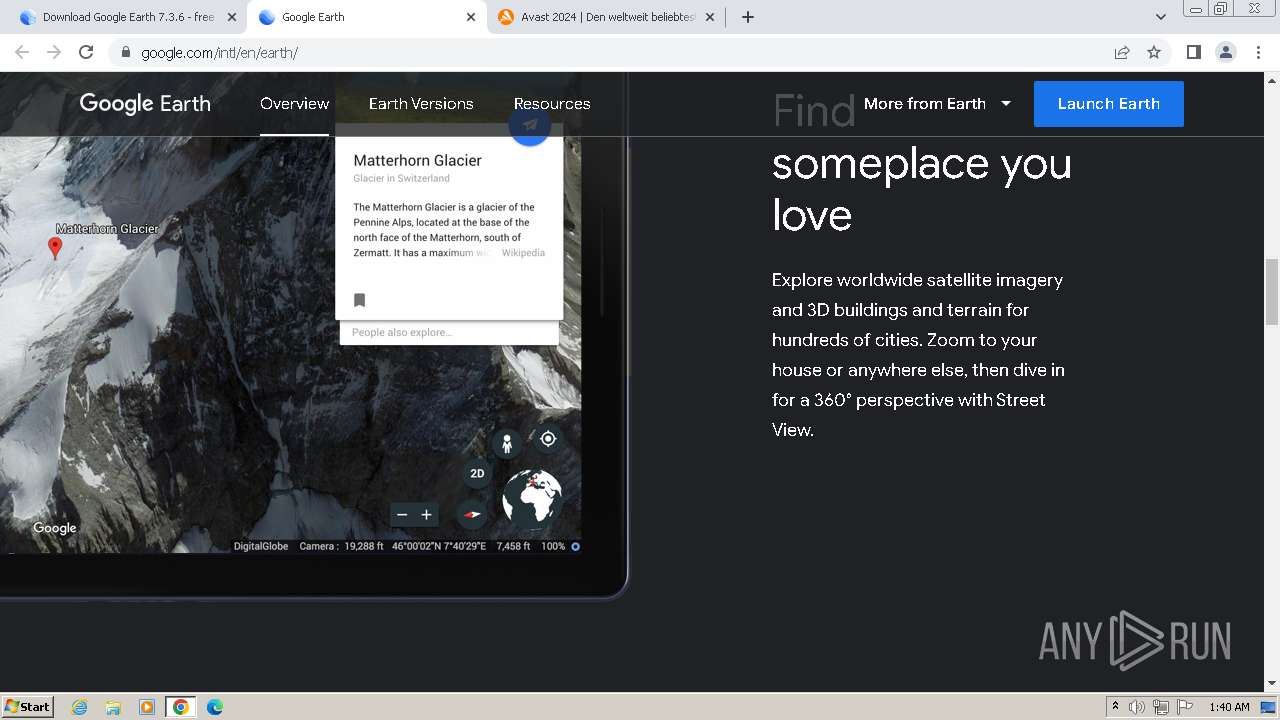
Task: Zoom out with the minus button
Action: (402, 515)
